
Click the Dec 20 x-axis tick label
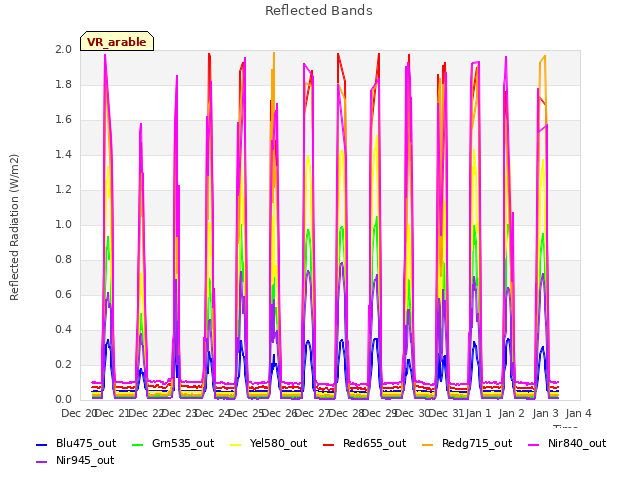(78, 413)
